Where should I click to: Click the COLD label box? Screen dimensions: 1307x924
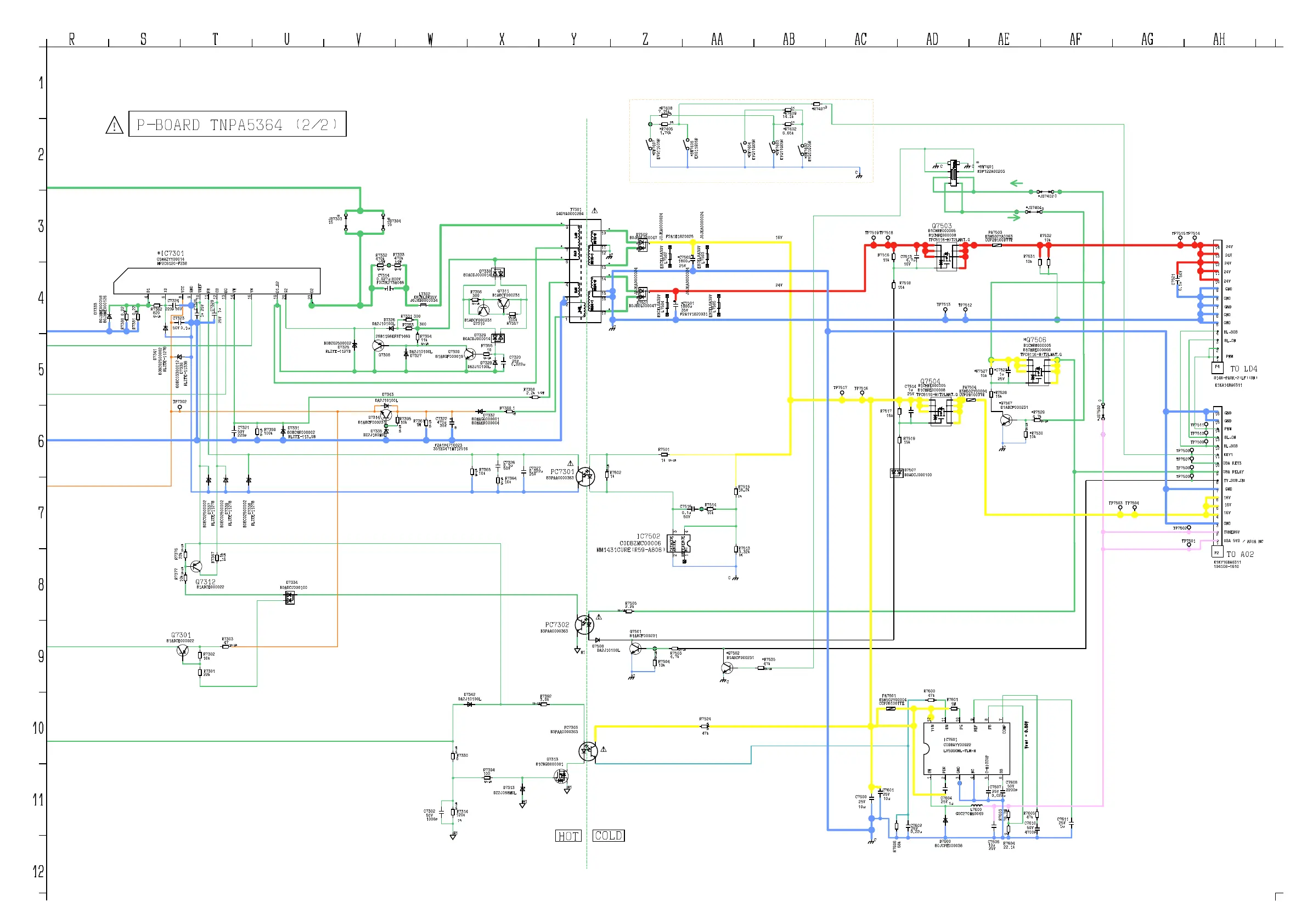click(608, 835)
